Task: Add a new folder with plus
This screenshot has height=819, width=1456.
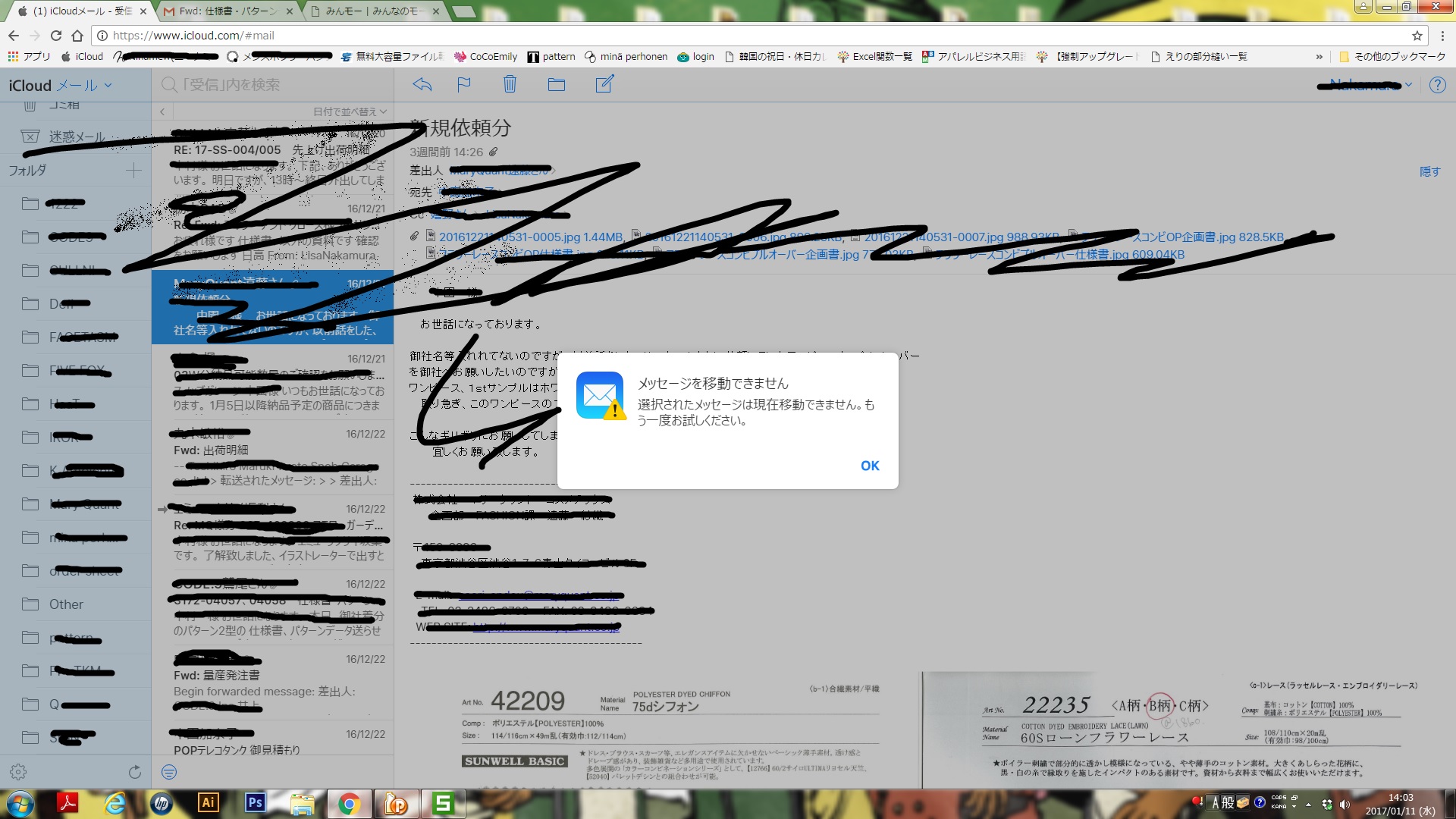Action: click(133, 171)
